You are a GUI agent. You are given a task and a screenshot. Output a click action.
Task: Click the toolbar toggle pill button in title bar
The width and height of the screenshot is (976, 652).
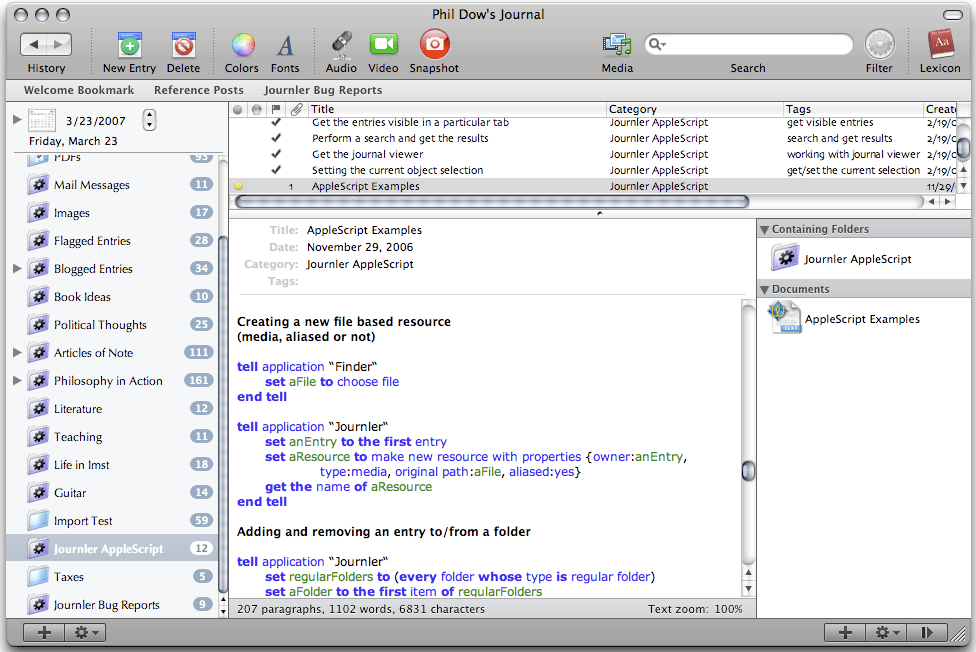click(952, 15)
